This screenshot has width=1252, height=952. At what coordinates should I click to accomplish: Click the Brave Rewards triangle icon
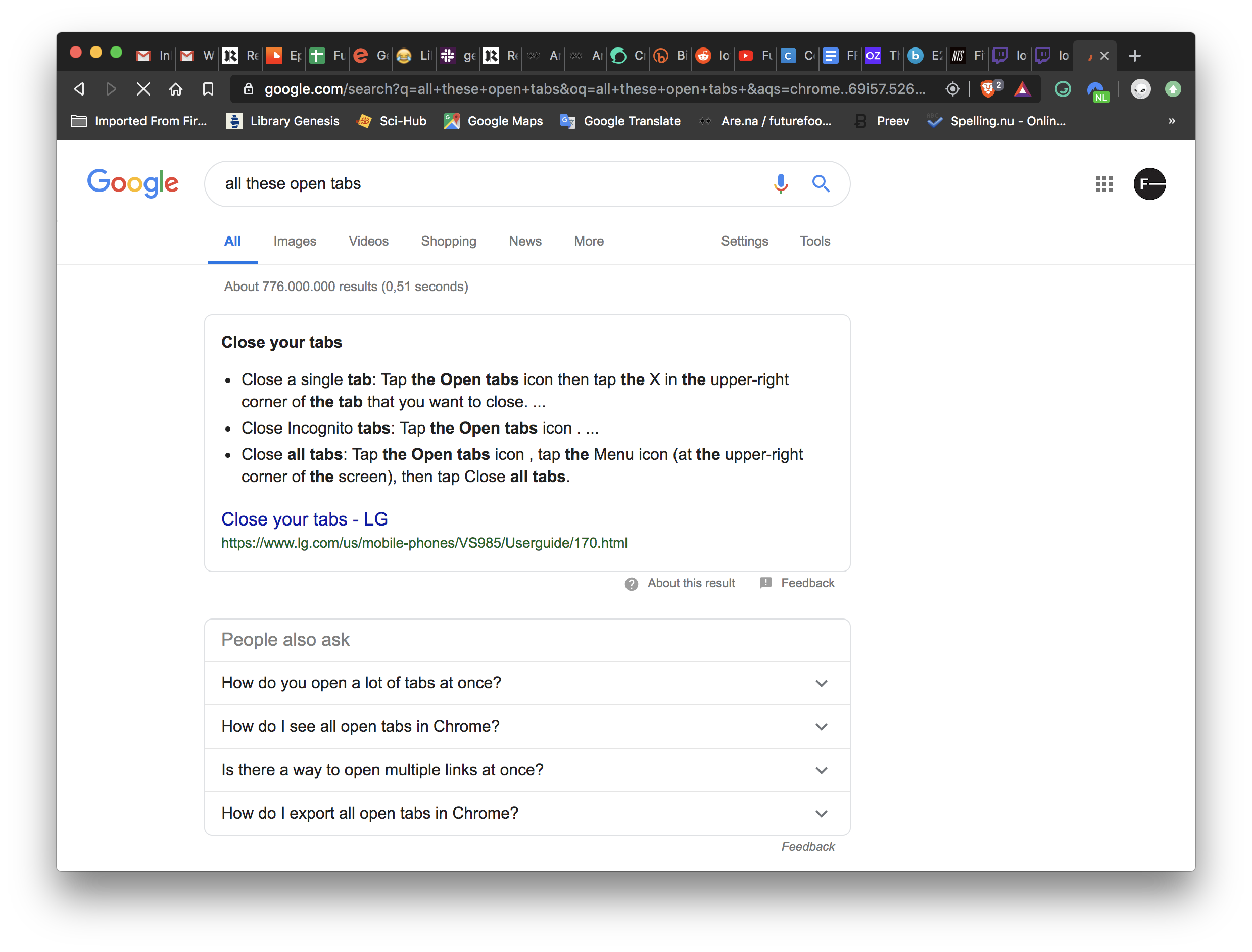[1022, 89]
